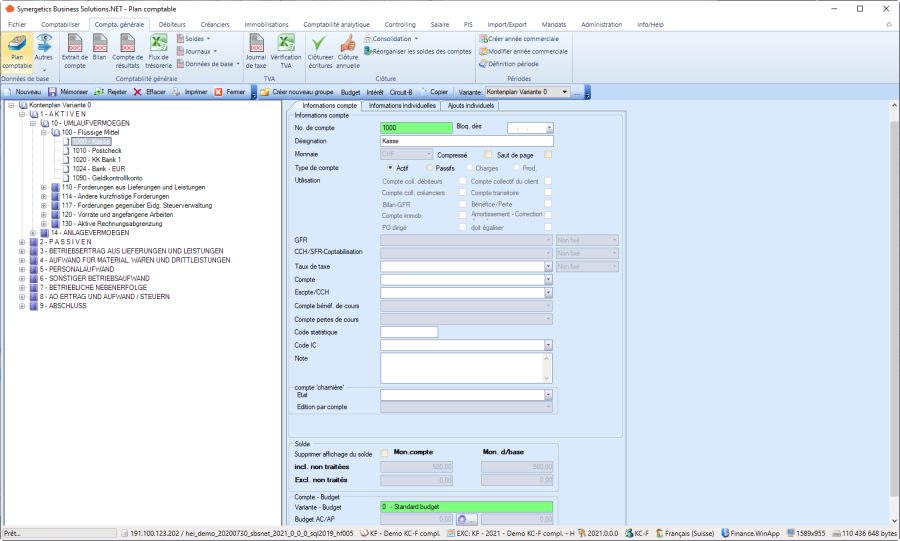900x541 pixels.
Task: Tick the Saut de page checkbox
Action: tap(548, 155)
